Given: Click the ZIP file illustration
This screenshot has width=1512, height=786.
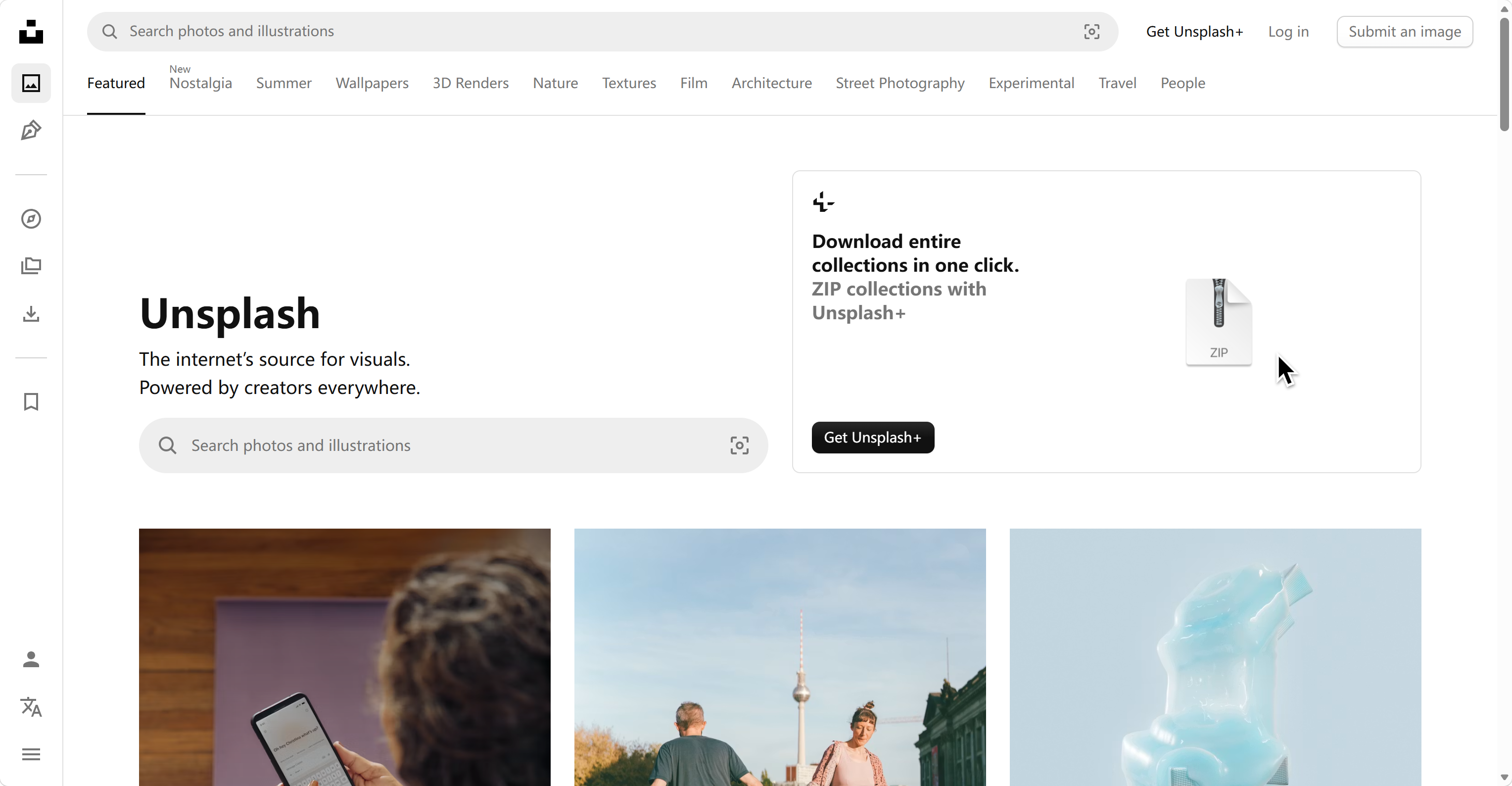Looking at the screenshot, I should pos(1219,322).
